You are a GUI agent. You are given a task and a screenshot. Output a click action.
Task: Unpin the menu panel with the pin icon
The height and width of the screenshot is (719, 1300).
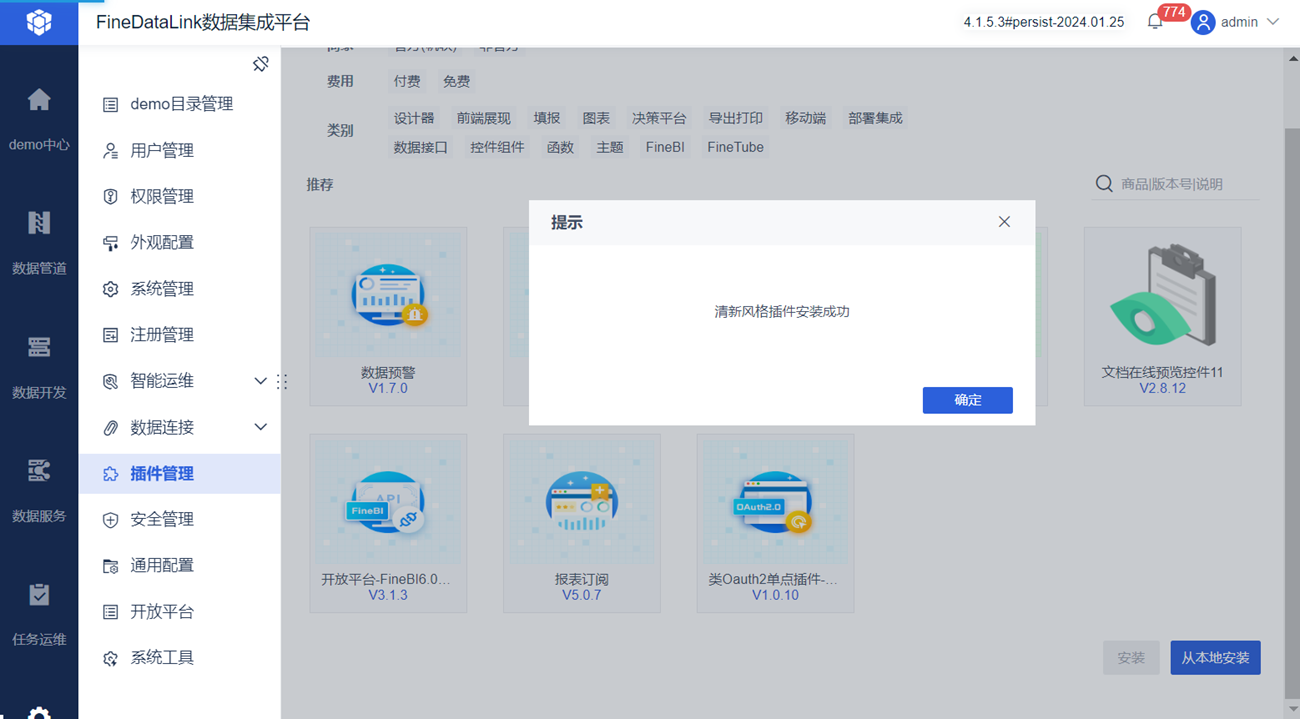261,64
